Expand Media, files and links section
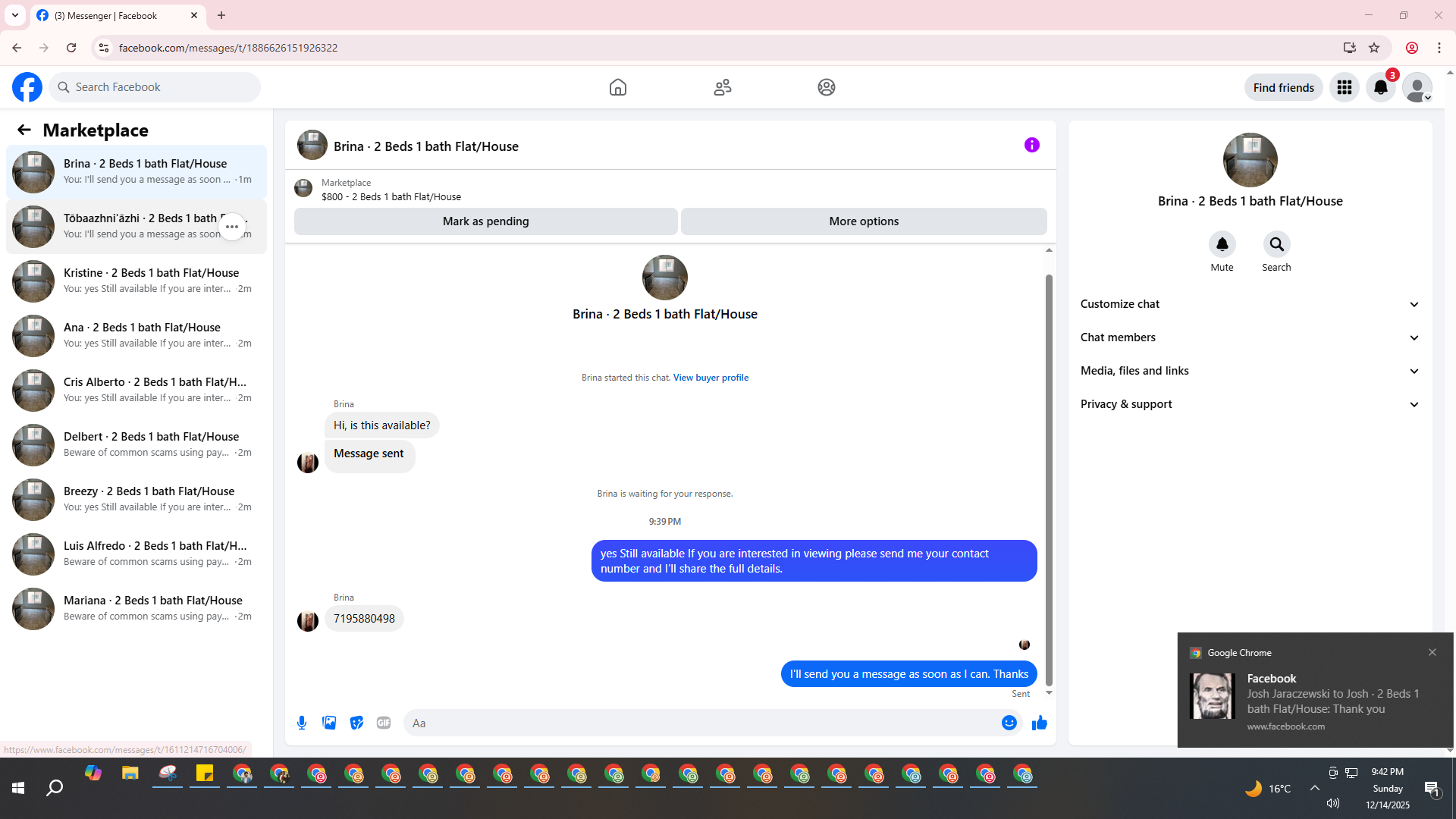Screen dimensions: 1456x819 pyautogui.click(x=1250, y=371)
